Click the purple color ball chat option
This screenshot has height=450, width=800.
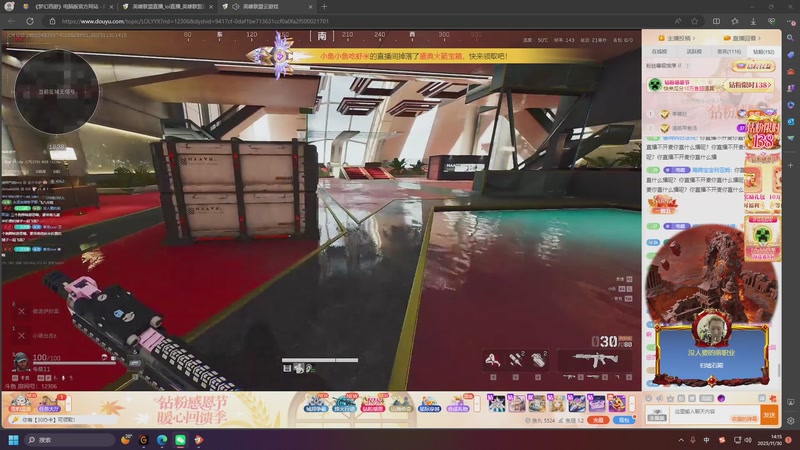(721, 398)
